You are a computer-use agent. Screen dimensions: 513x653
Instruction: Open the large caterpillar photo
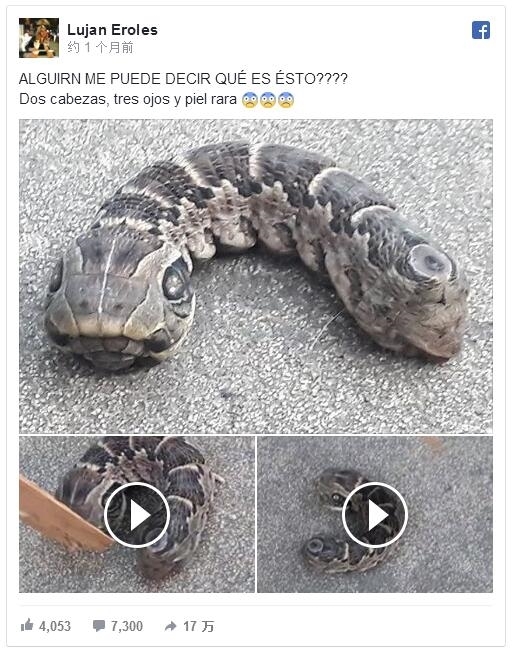pyautogui.click(x=256, y=276)
